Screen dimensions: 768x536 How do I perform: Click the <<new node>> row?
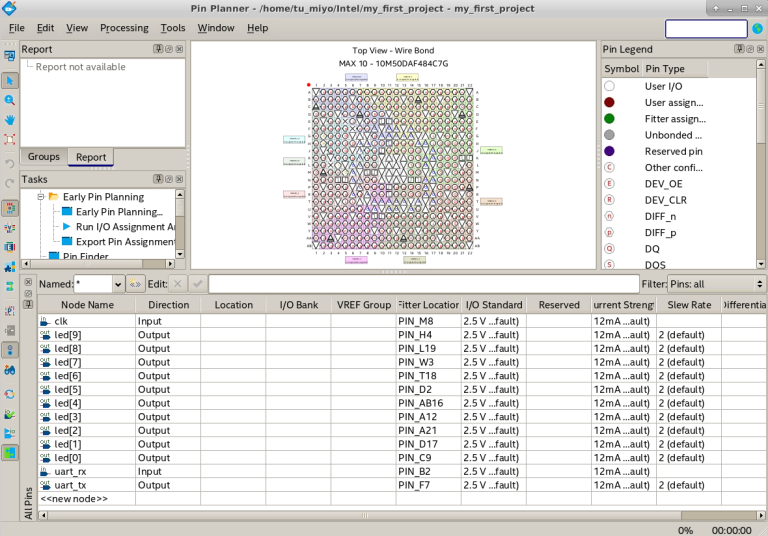click(74, 498)
